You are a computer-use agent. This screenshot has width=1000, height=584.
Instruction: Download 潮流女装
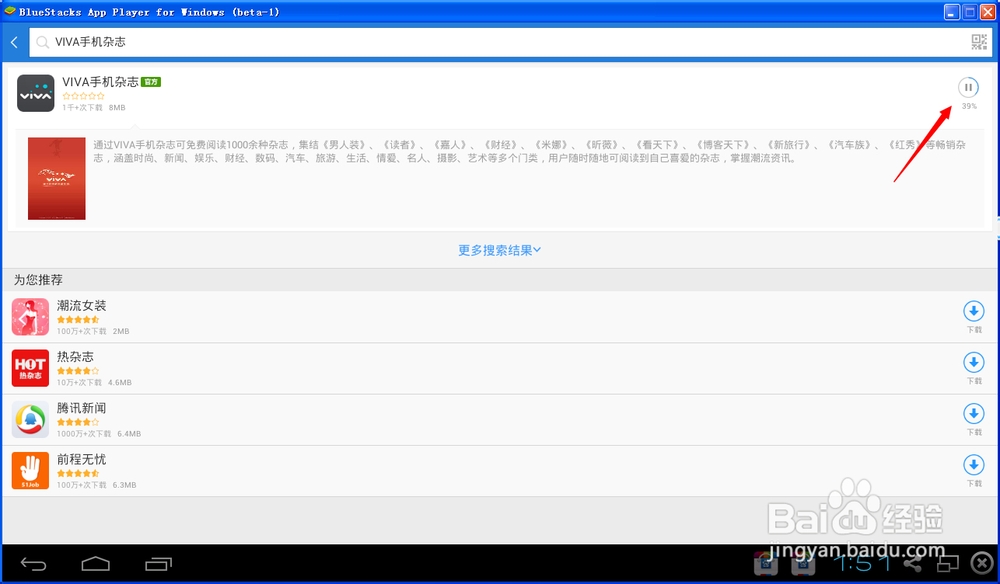point(974,312)
